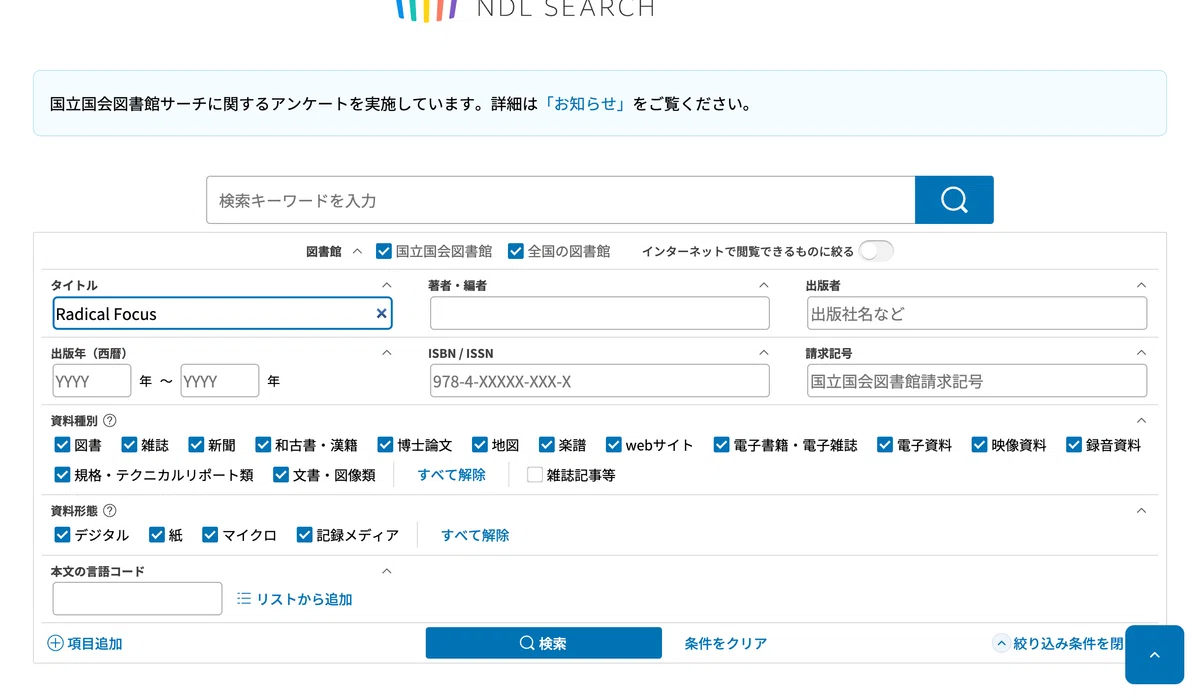Uncheck the 映像資料 checkbox

coord(980,445)
